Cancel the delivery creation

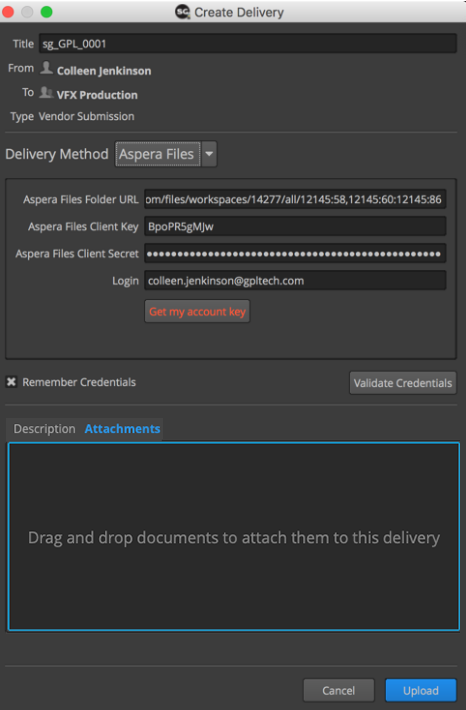(339, 690)
